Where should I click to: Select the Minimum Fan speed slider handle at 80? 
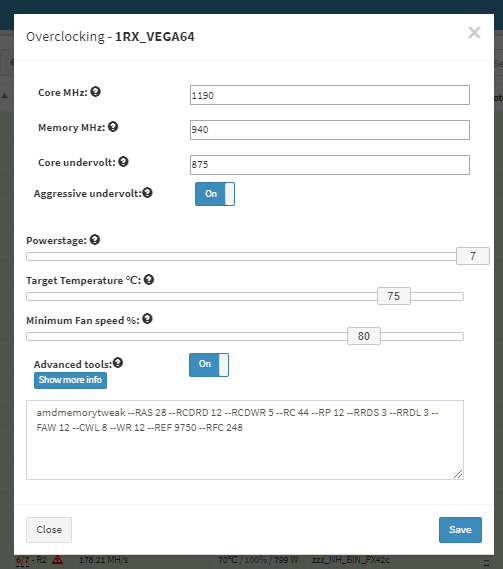click(x=364, y=336)
